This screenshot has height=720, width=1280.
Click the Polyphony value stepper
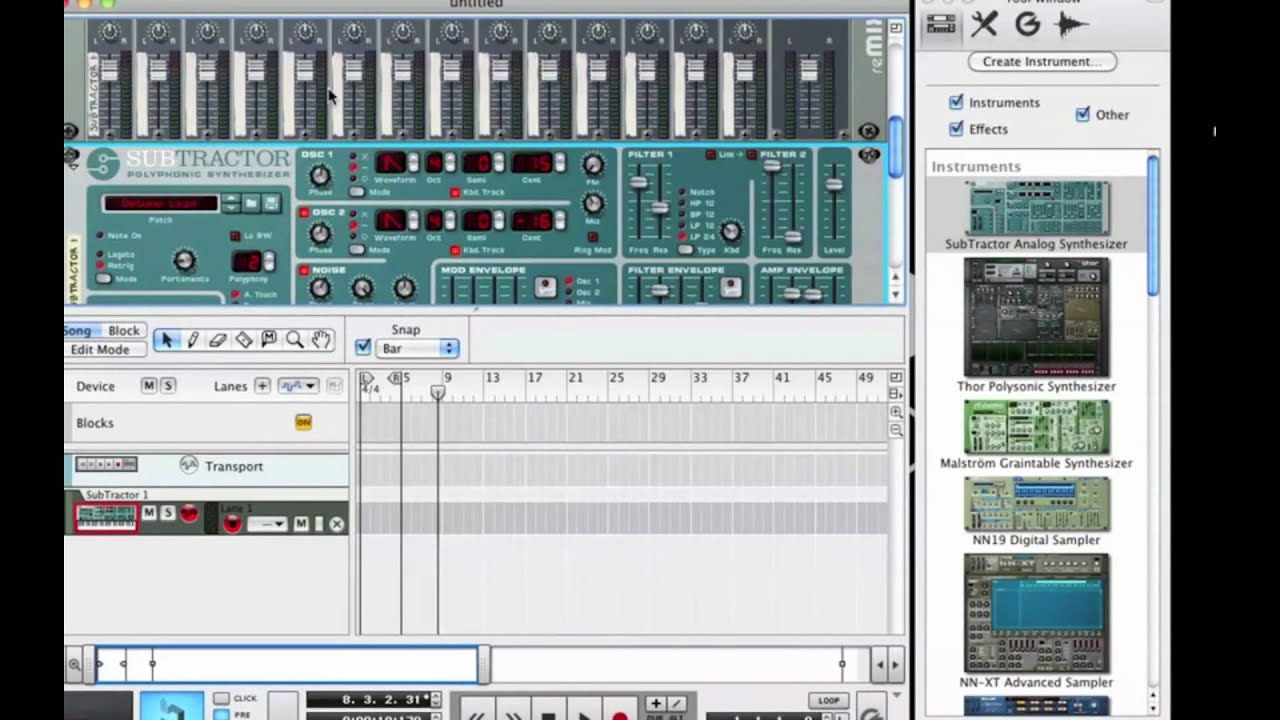[x=268, y=262]
